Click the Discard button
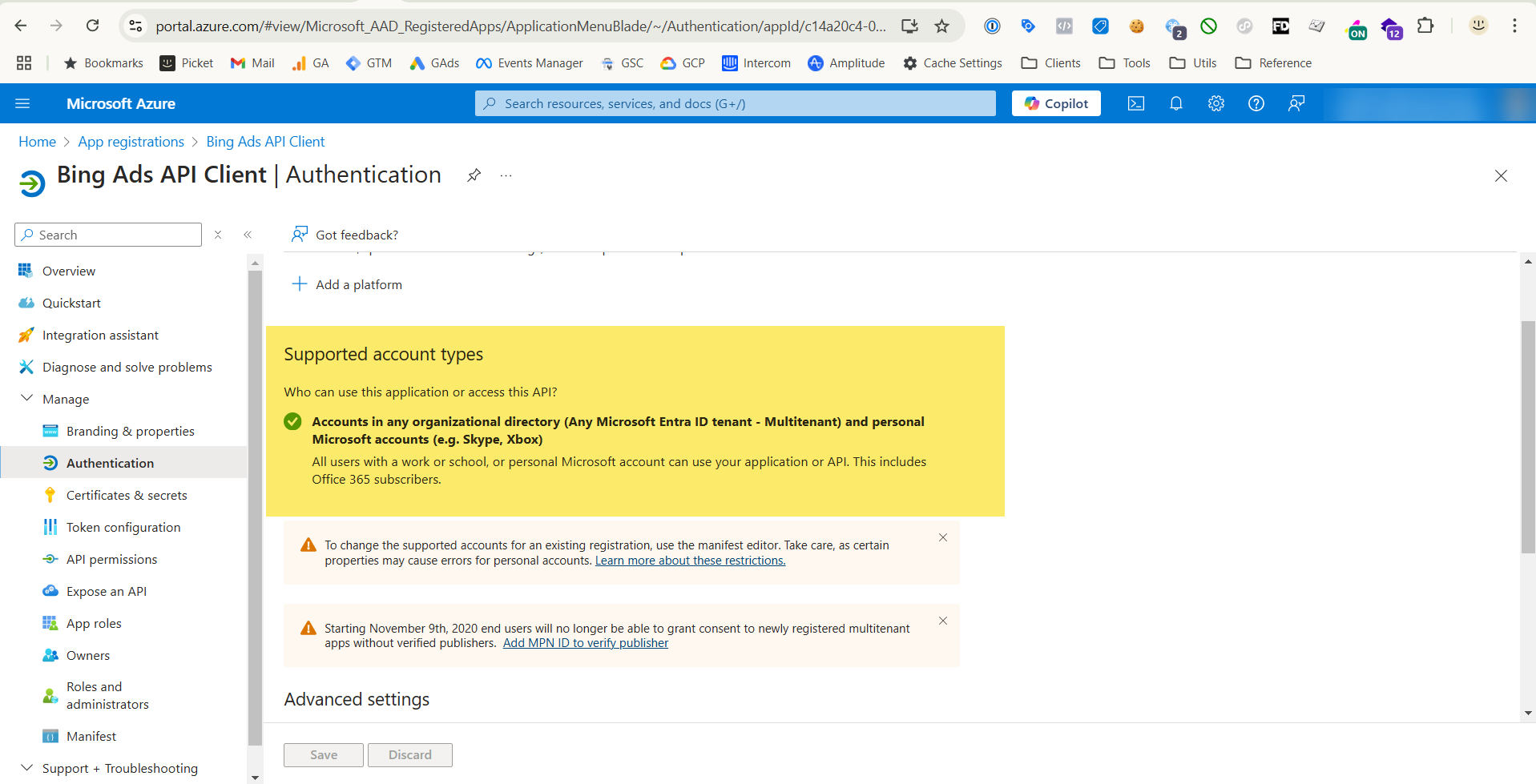This screenshot has height=784, width=1536. 410,754
